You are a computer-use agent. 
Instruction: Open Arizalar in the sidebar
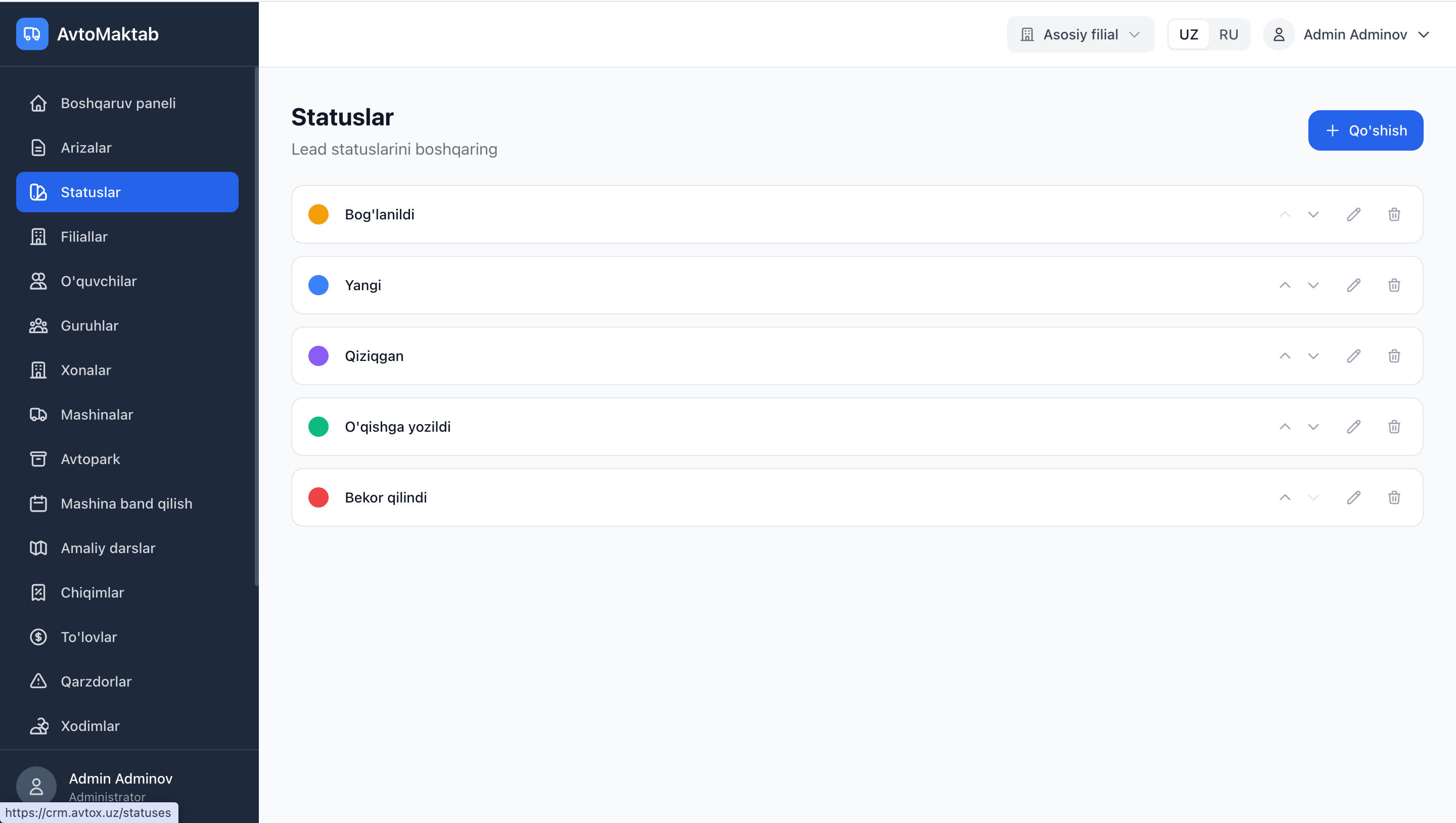tap(86, 148)
